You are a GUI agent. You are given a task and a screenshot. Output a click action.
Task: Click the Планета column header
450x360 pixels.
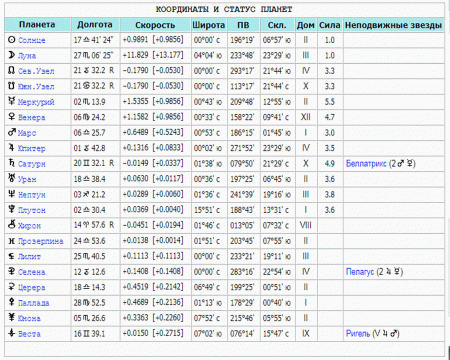click(37, 25)
